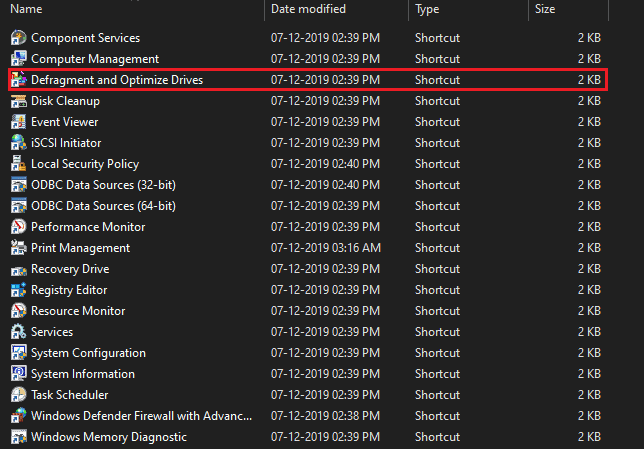Select the Event Viewer icon
644x449 pixels.
point(18,122)
